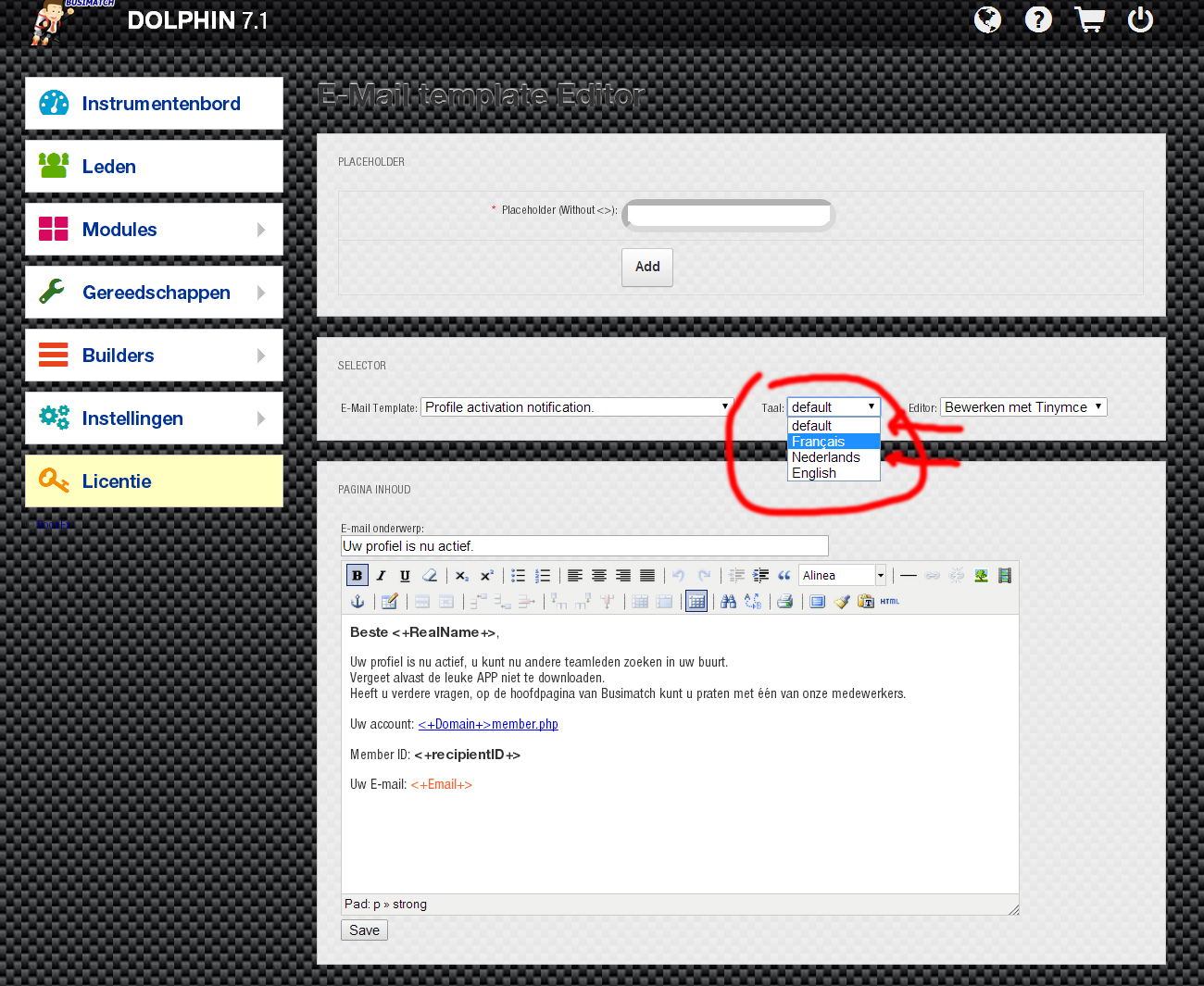Click the globe icon in header

coord(987,19)
